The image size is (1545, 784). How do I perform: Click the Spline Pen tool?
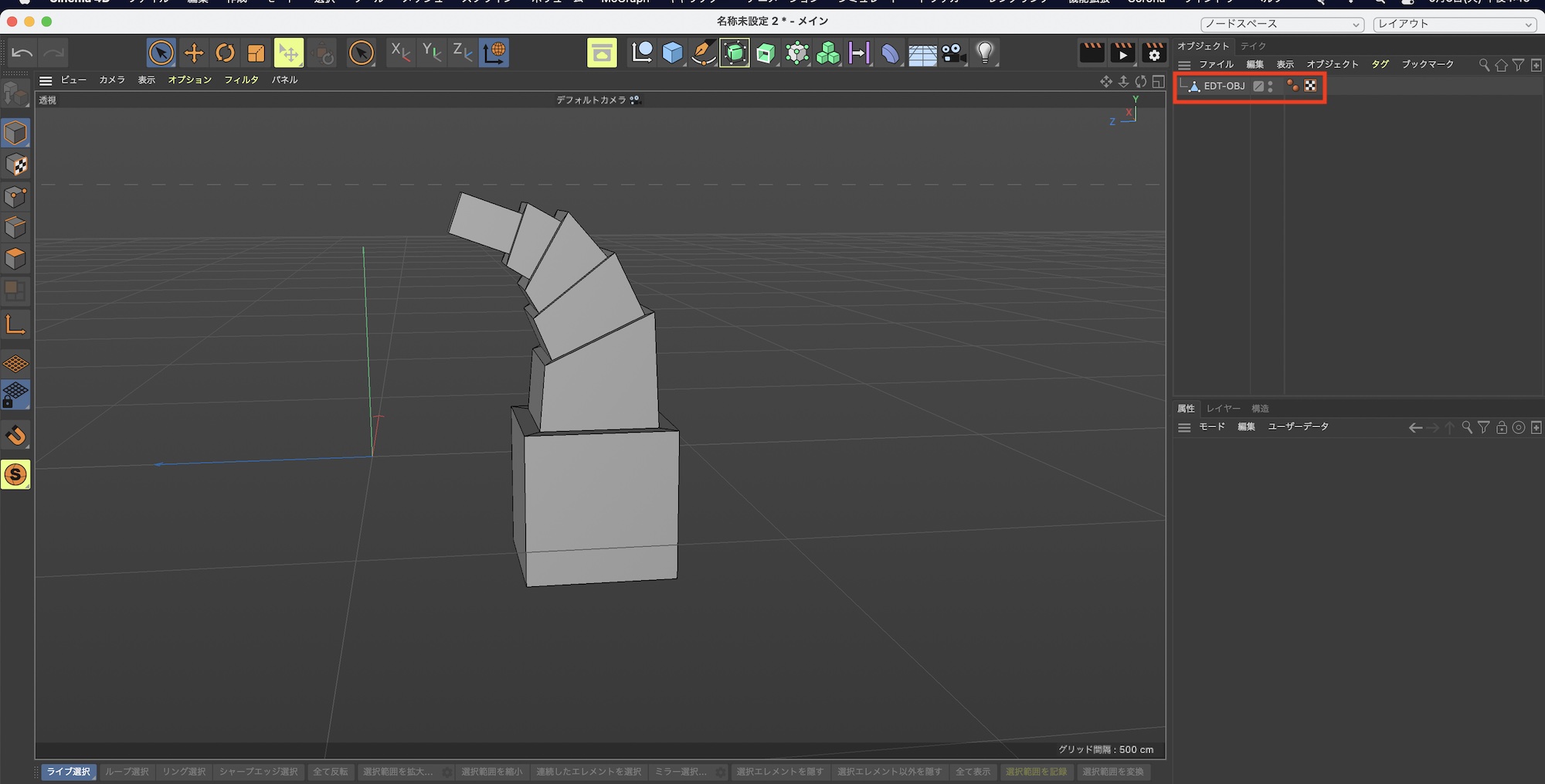click(703, 53)
